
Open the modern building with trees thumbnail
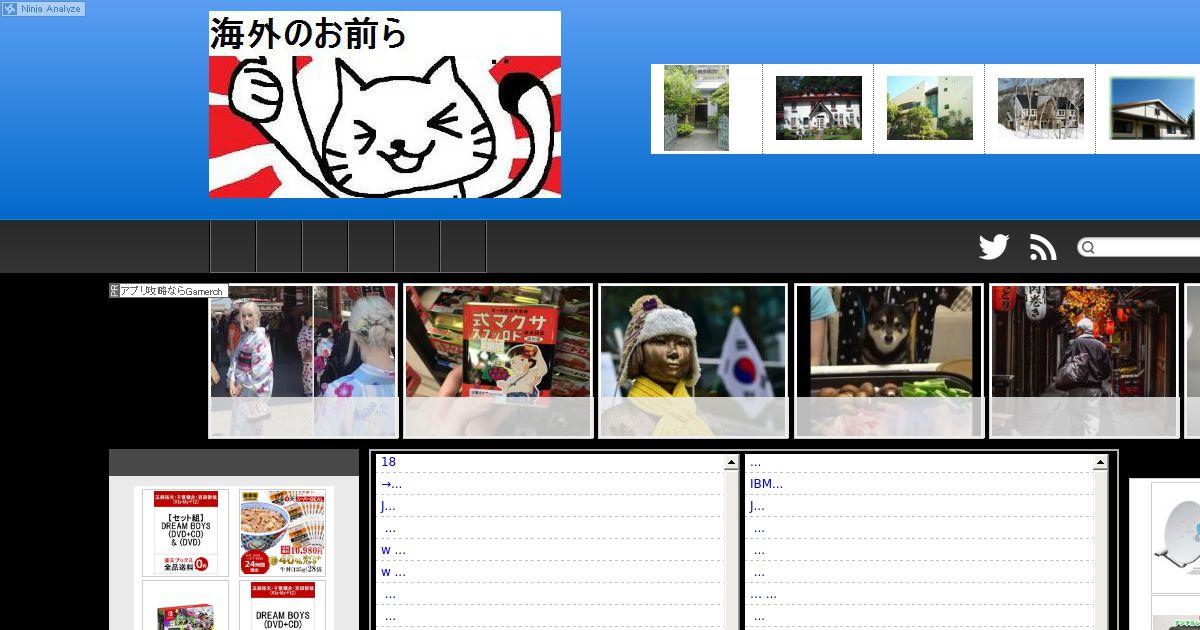click(x=930, y=108)
